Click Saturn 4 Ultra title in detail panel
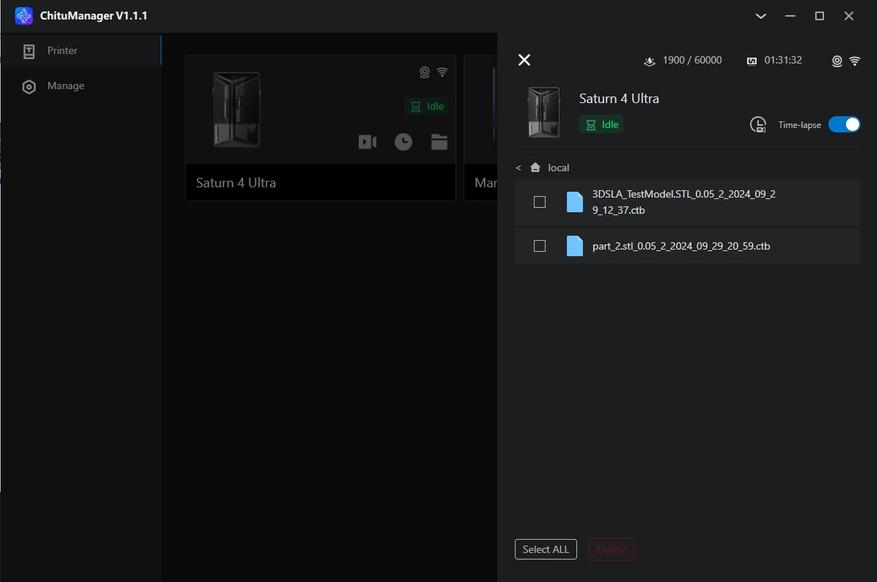Image resolution: width=877 pixels, height=582 pixels. 619,98
